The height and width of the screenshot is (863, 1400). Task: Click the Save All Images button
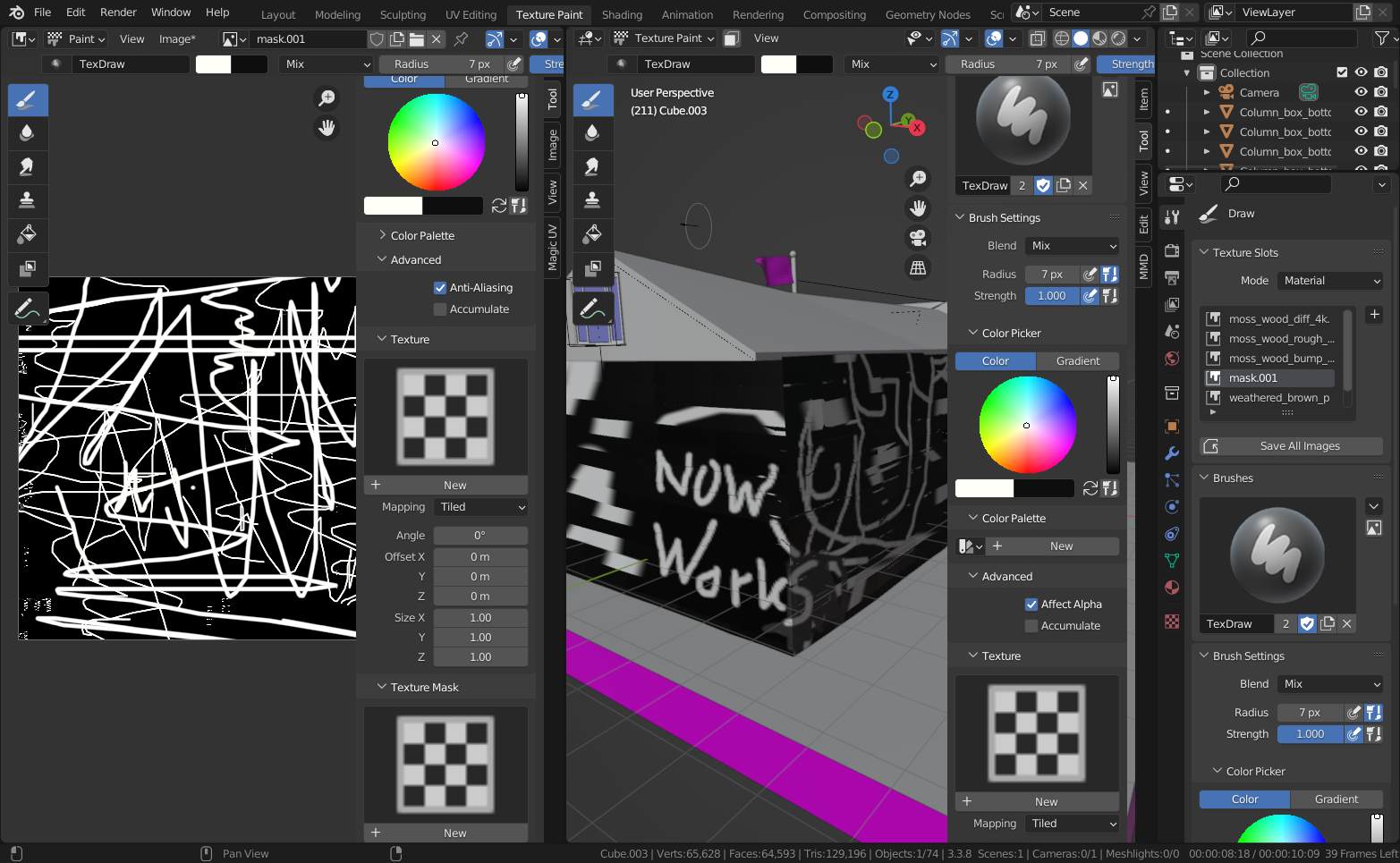point(1289,445)
